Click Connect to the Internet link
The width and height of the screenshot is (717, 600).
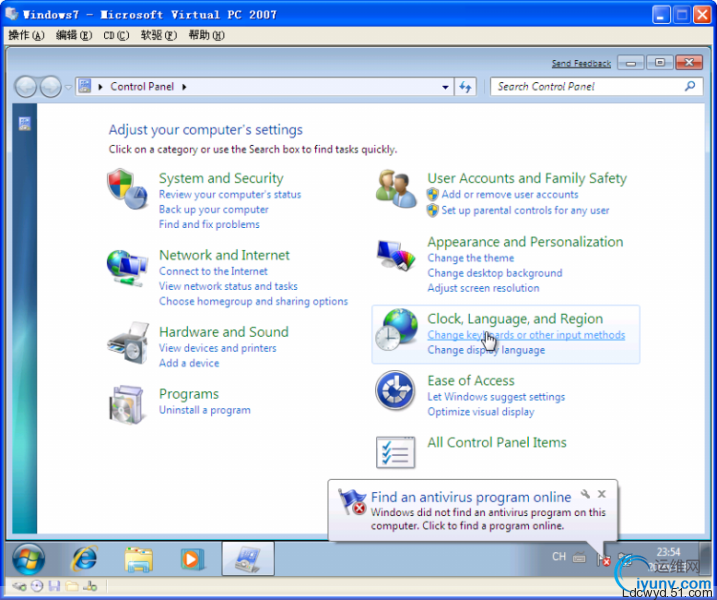pyautogui.click(x=213, y=271)
